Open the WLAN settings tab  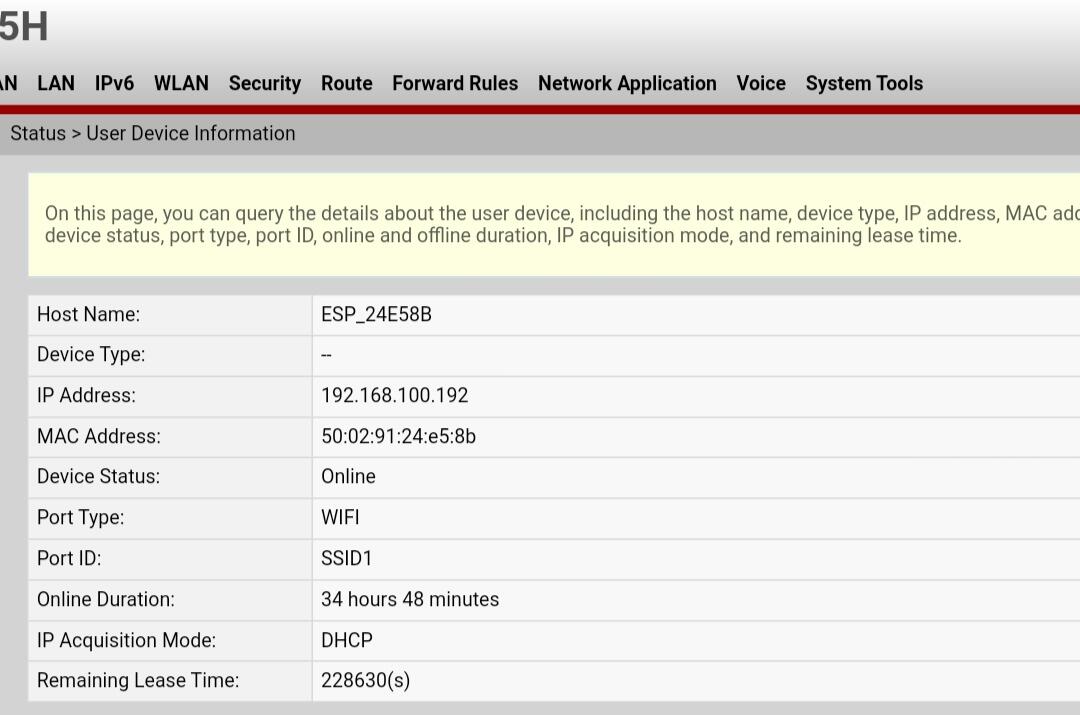[181, 84]
